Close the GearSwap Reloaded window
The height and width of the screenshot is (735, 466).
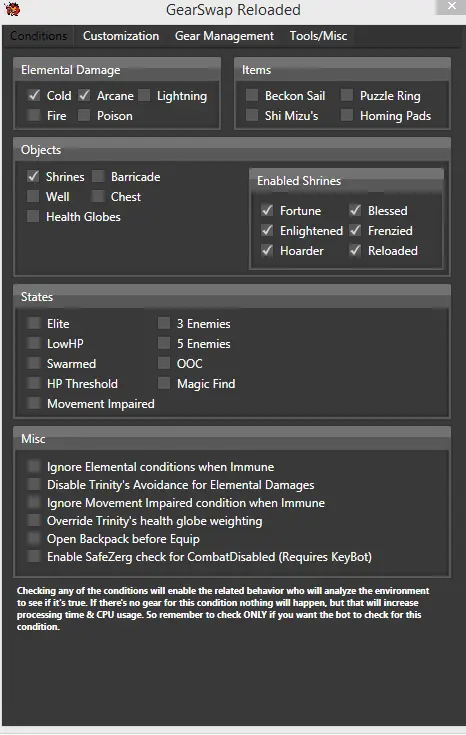click(x=451, y=6)
